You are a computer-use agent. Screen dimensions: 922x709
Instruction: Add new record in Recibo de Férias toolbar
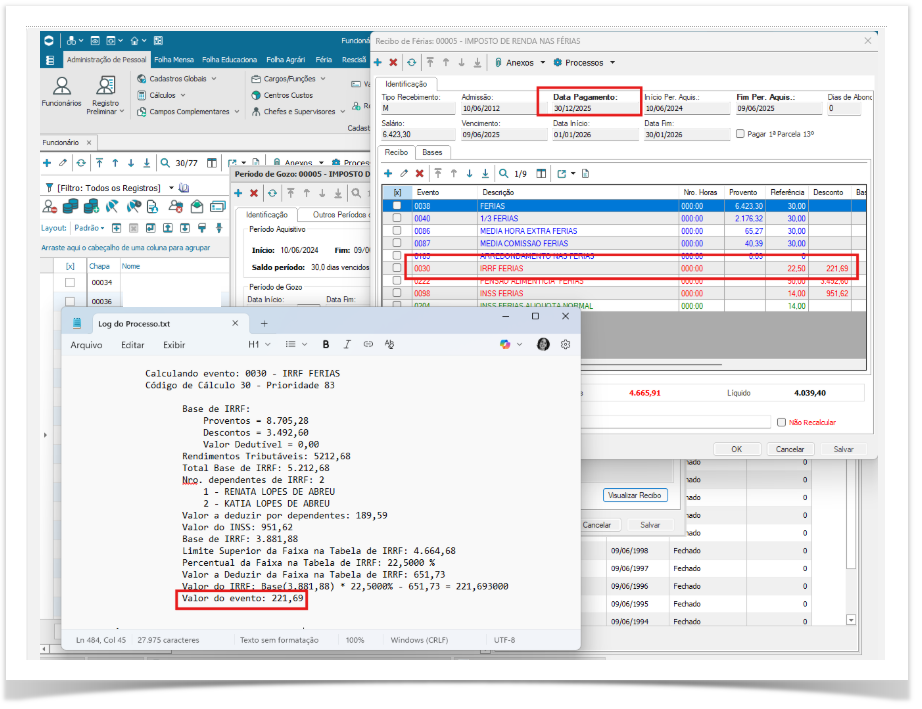[378, 63]
